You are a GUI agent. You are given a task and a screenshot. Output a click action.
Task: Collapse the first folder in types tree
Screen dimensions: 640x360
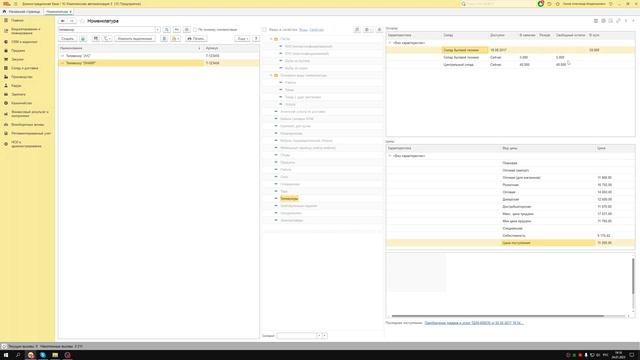pos(271,39)
